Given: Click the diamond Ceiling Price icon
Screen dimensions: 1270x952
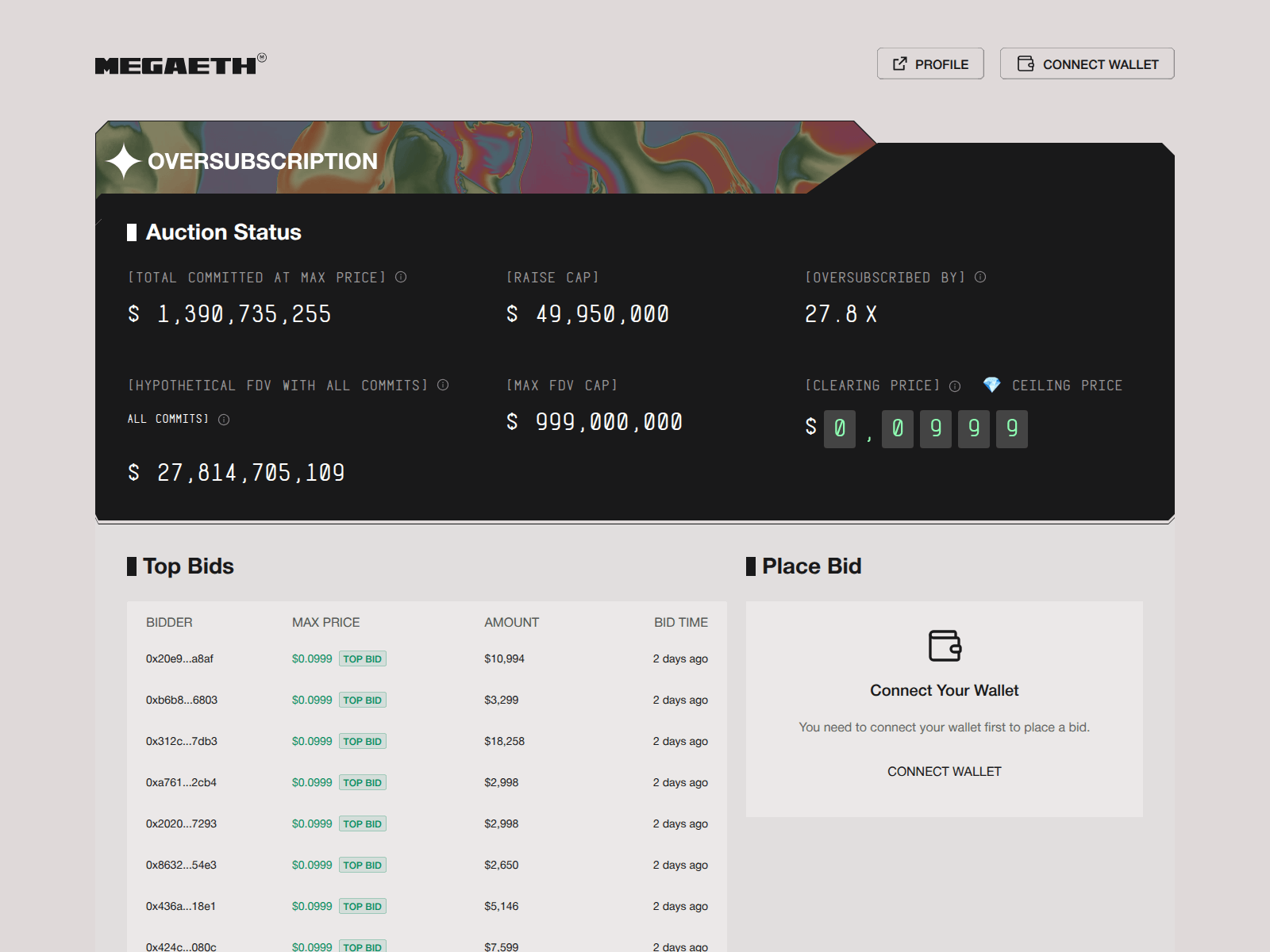Looking at the screenshot, I should [x=991, y=385].
